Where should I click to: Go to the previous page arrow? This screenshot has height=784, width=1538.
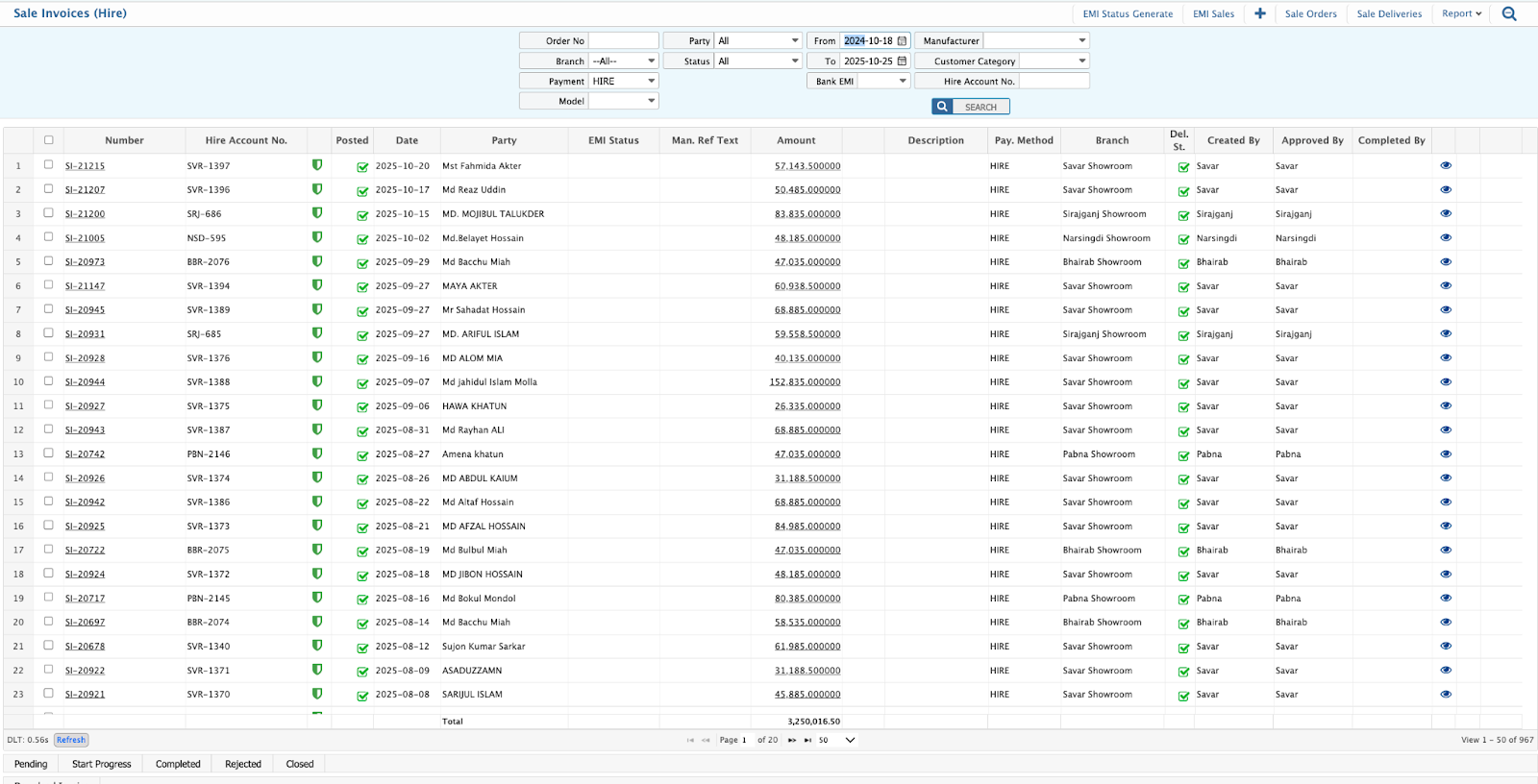[706, 740]
